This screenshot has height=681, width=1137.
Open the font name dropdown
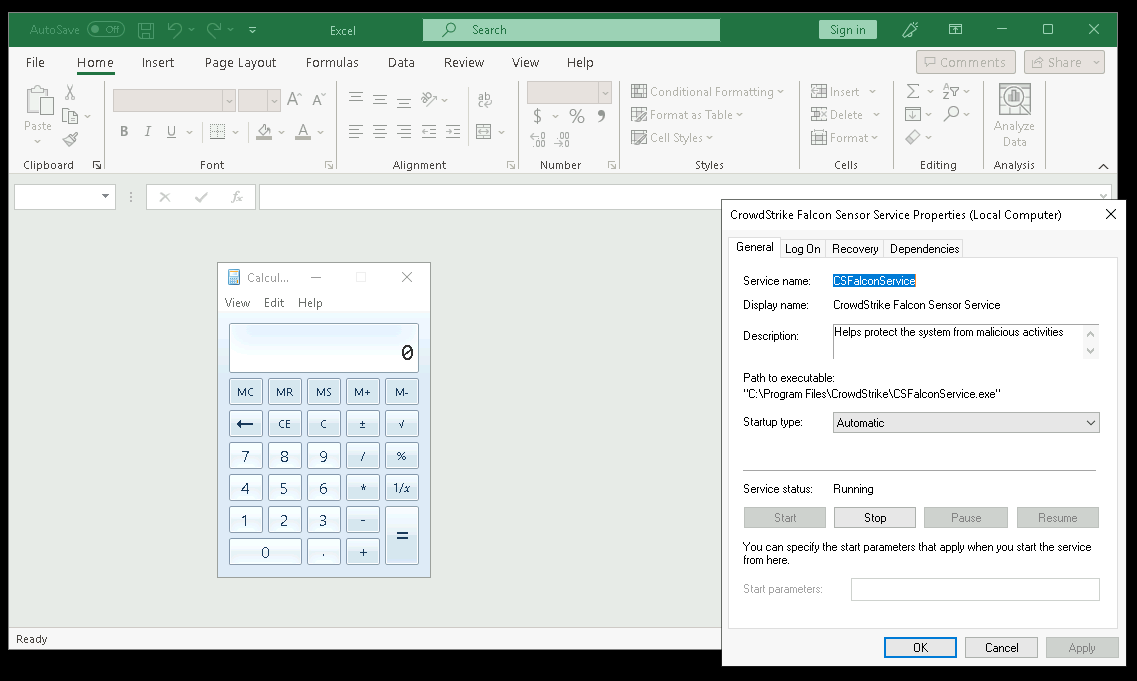click(x=229, y=100)
